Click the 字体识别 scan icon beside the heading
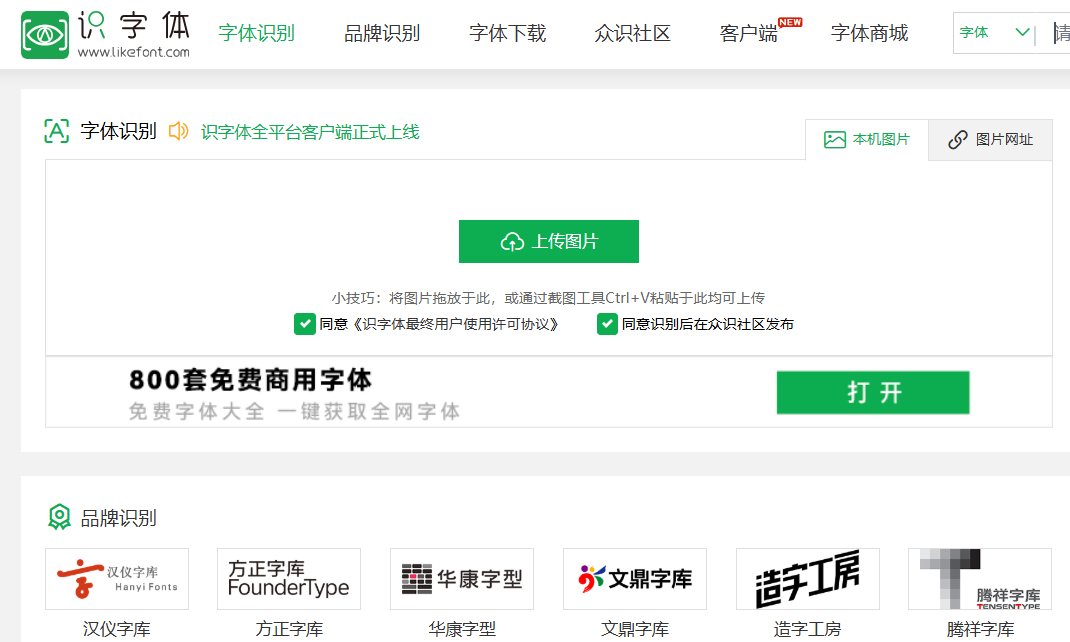This screenshot has height=642, width=1070. pos(56,131)
